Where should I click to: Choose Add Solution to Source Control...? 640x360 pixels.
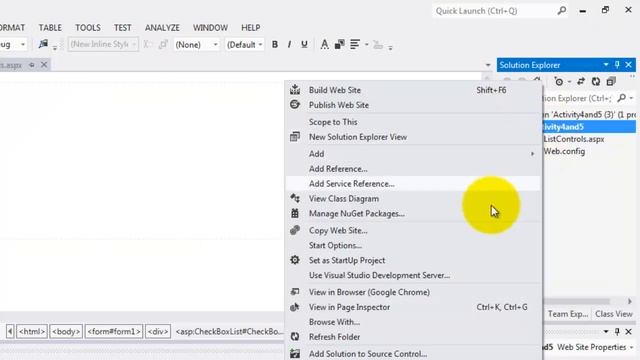[413, 353]
